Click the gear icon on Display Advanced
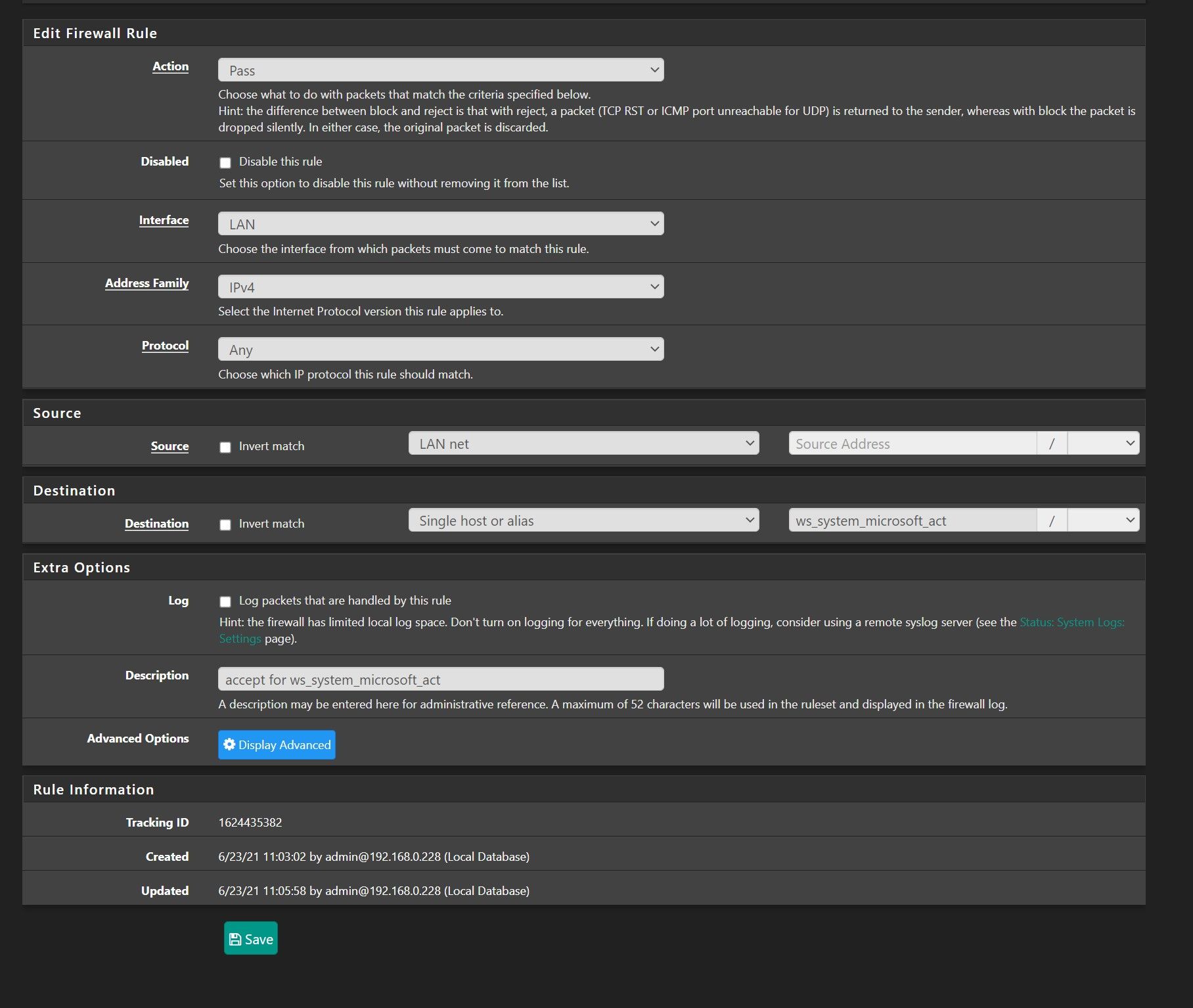This screenshot has width=1193, height=1008. point(229,745)
